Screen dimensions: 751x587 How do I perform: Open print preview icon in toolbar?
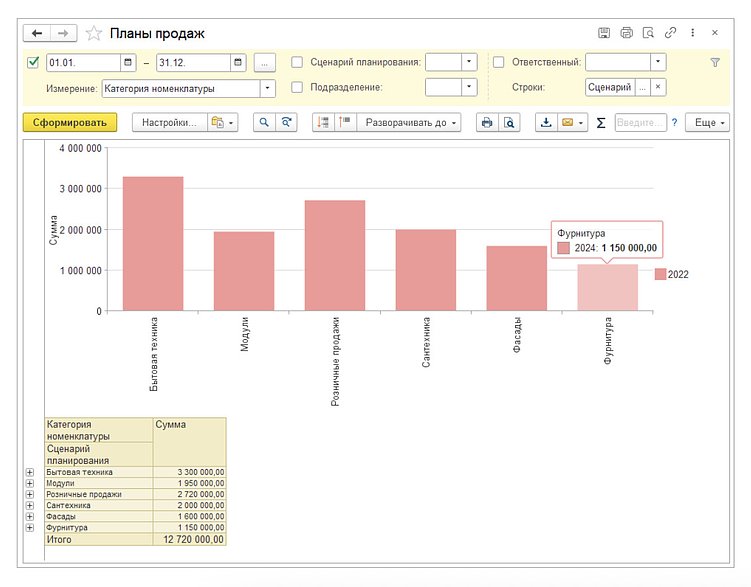[509, 123]
